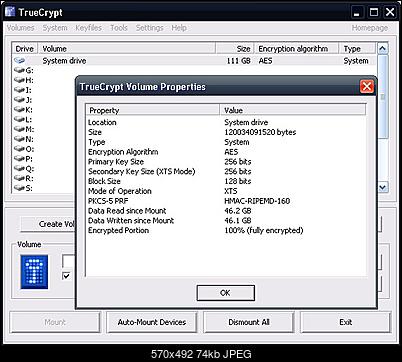Select the Encrypted Portion row
This screenshot has height=362, width=402.
pyautogui.click(x=227, y=230)
